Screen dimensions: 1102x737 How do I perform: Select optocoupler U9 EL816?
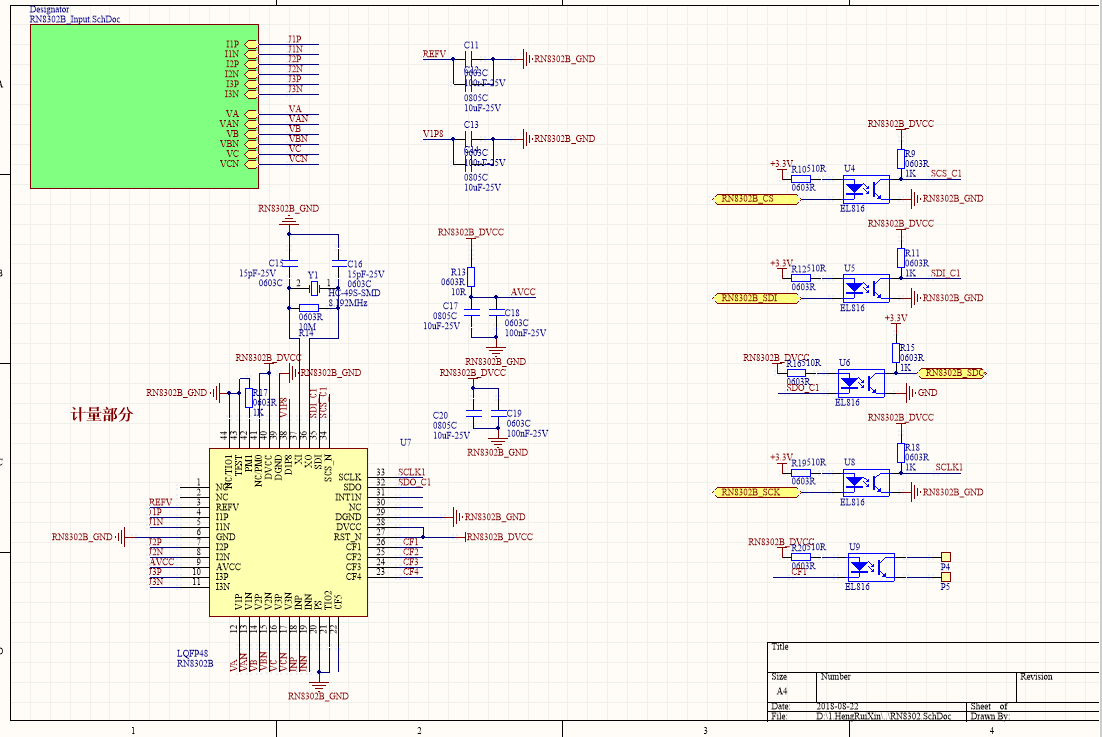(871, 567)
